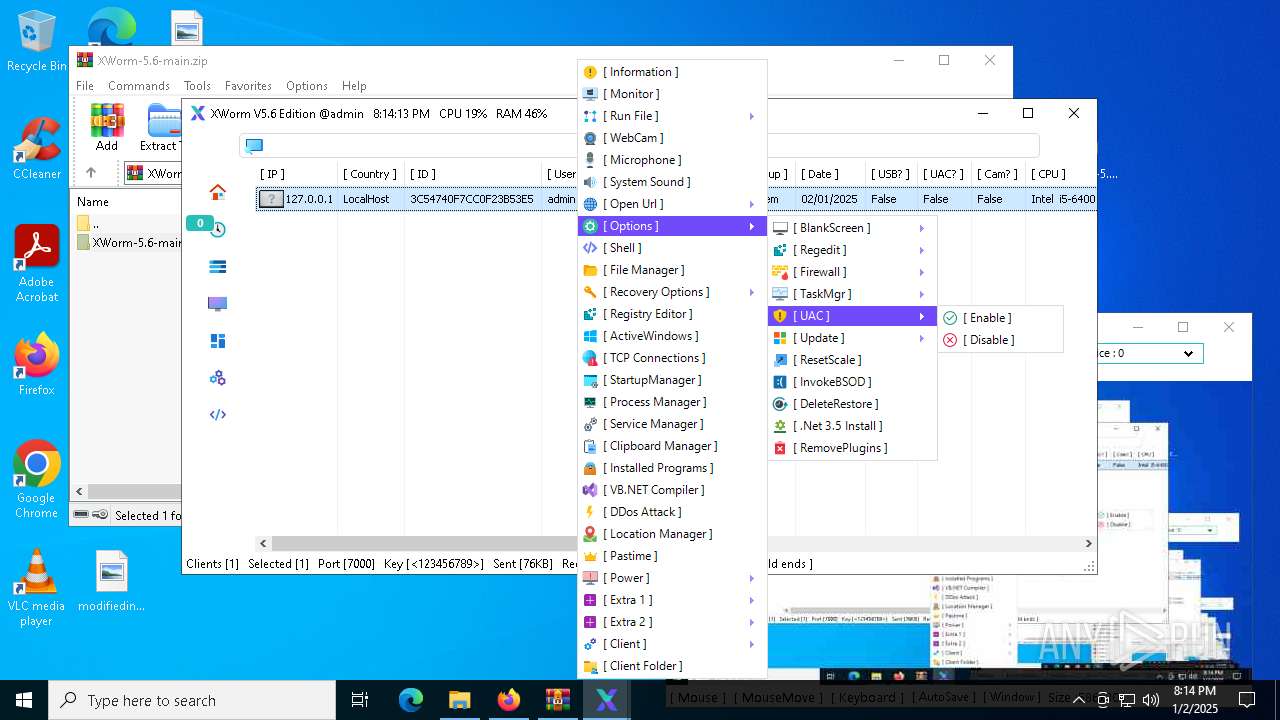Open the TCP Connections icon entry

pos(590,358)
